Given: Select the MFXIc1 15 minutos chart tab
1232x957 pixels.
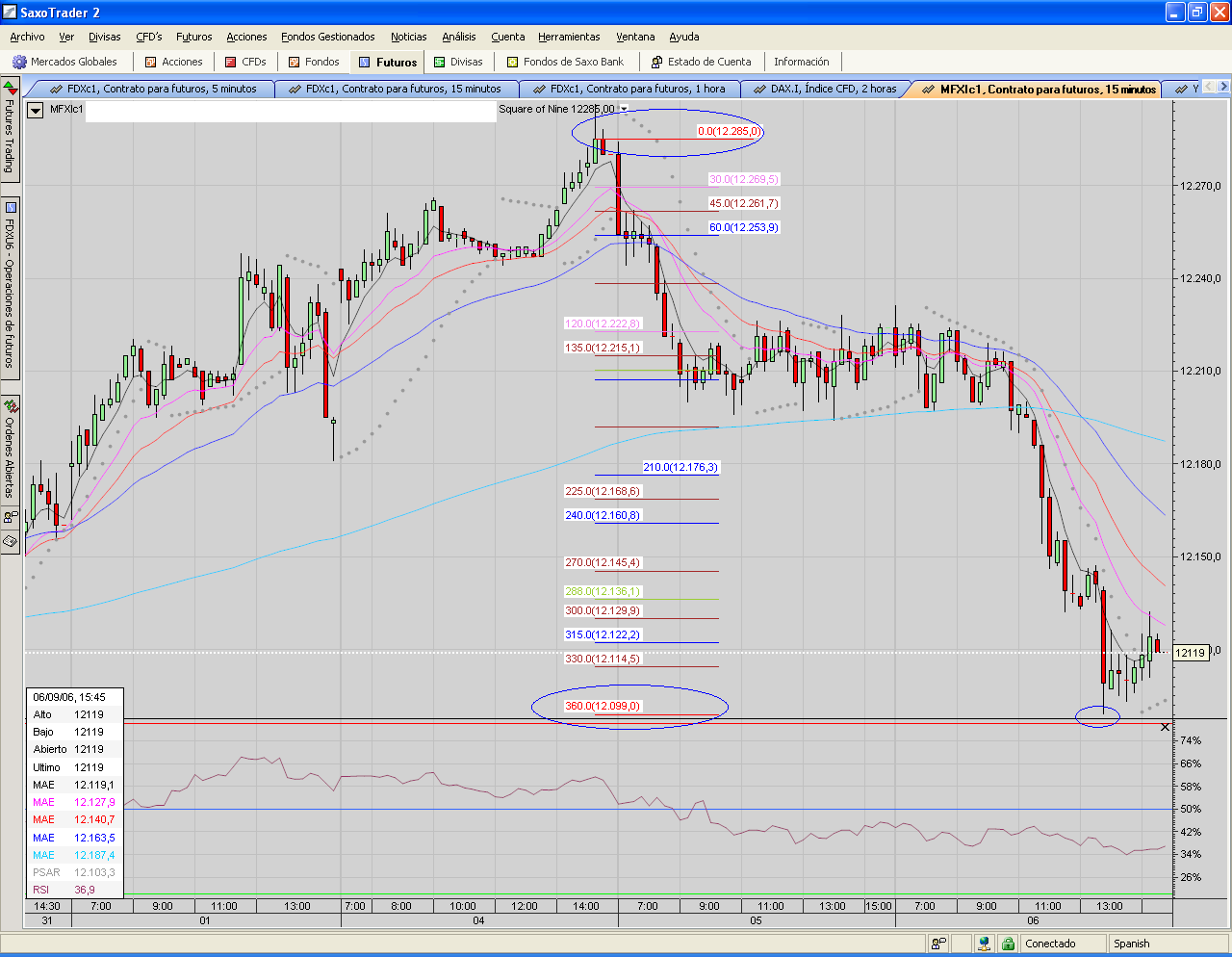Looking at the screenshot, I should click(x=1039, y=89).
